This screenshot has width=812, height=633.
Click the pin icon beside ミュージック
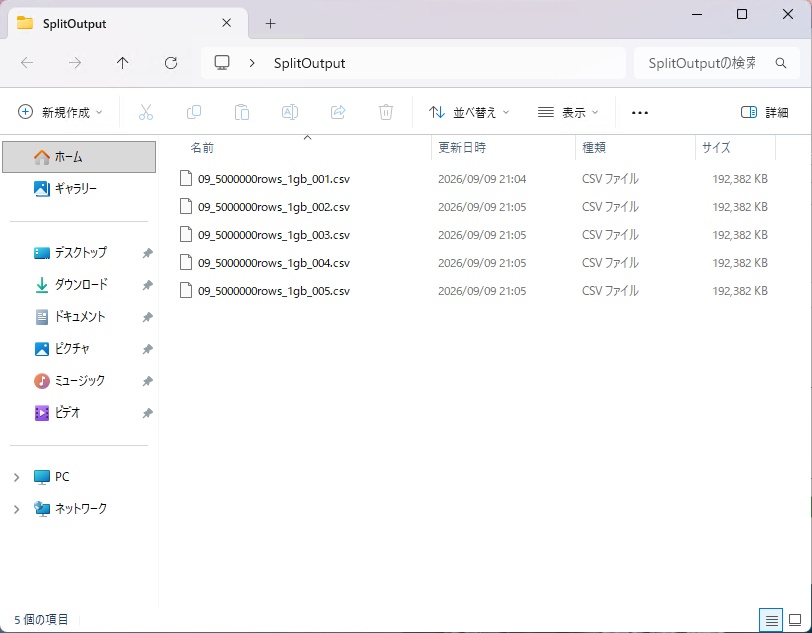[148, 381]
